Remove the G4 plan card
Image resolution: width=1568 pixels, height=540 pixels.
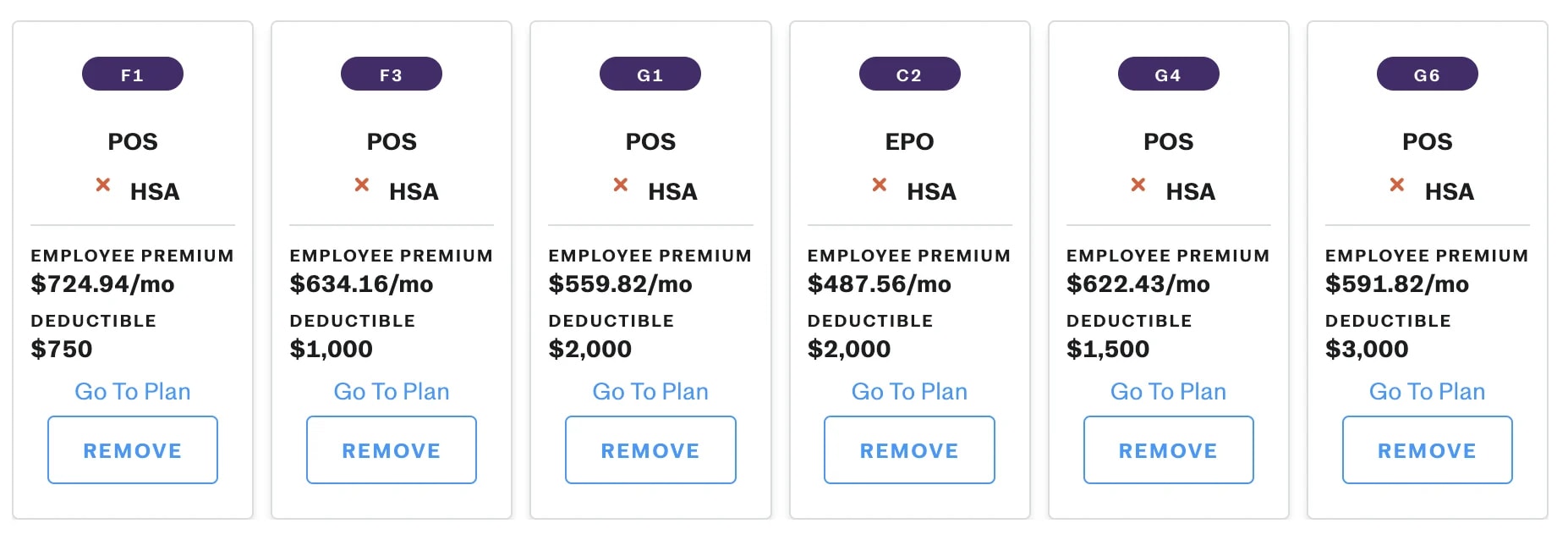pos(1169,450)
